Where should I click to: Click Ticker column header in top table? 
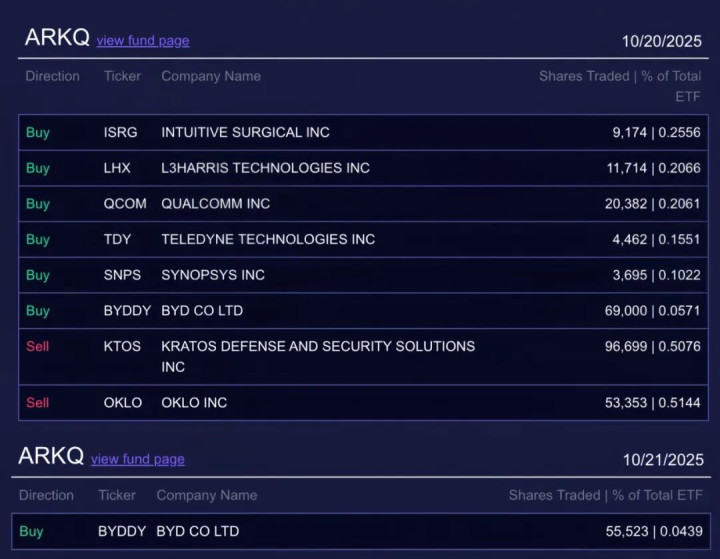click(x=122, y=76)
